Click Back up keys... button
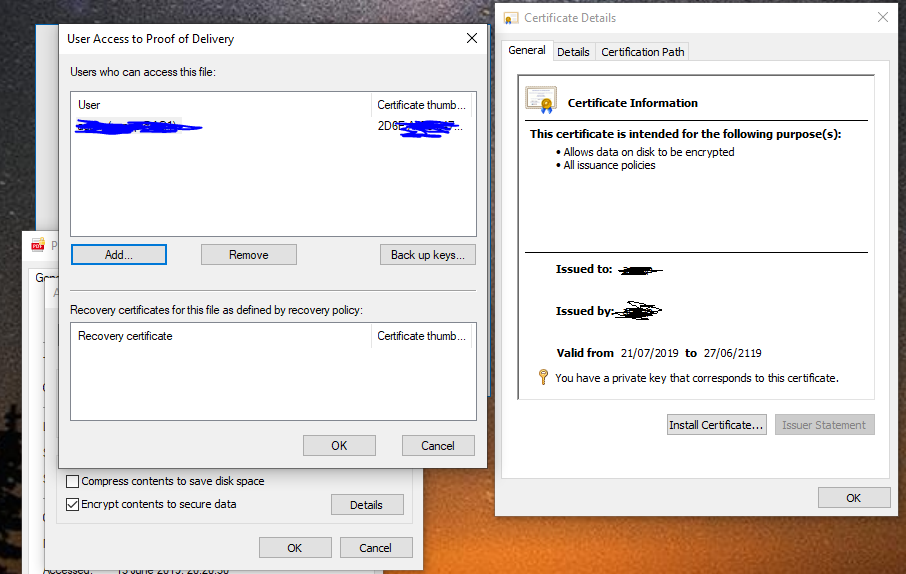The image size is (906, 574). (x=428, y=255)
